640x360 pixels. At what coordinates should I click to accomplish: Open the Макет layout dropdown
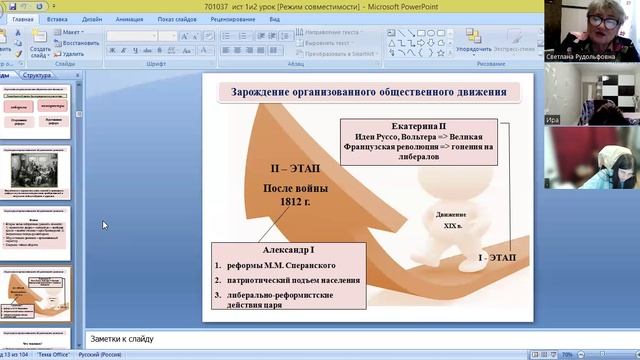[69, 32]
